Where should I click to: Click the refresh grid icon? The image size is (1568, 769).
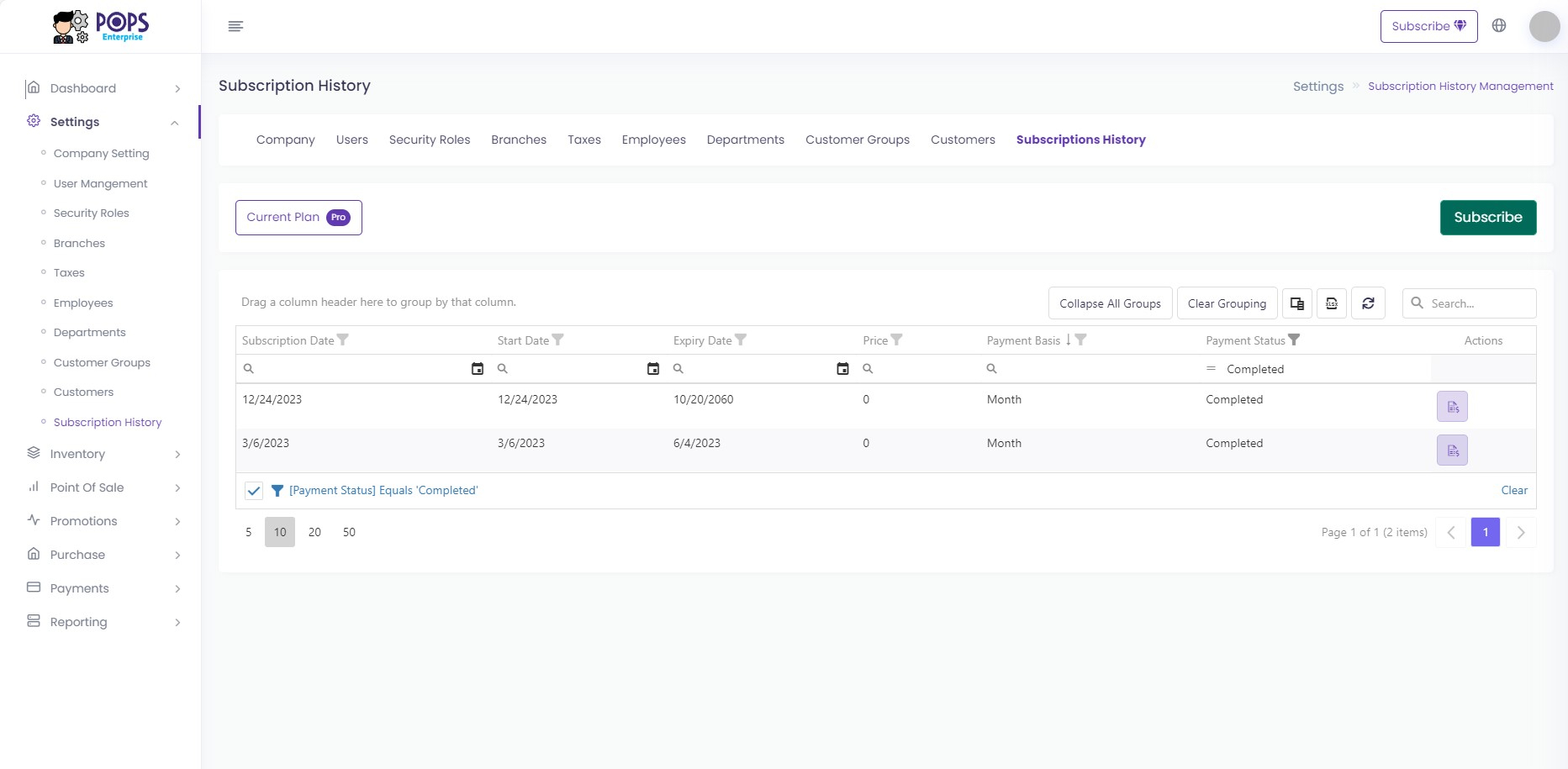(1368, 303)
